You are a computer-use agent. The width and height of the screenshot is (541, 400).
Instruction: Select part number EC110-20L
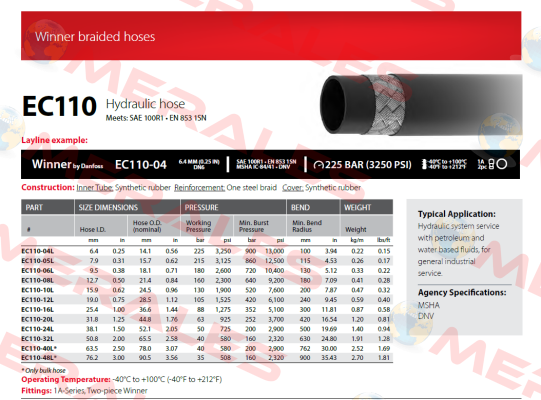tap(38, 319)
